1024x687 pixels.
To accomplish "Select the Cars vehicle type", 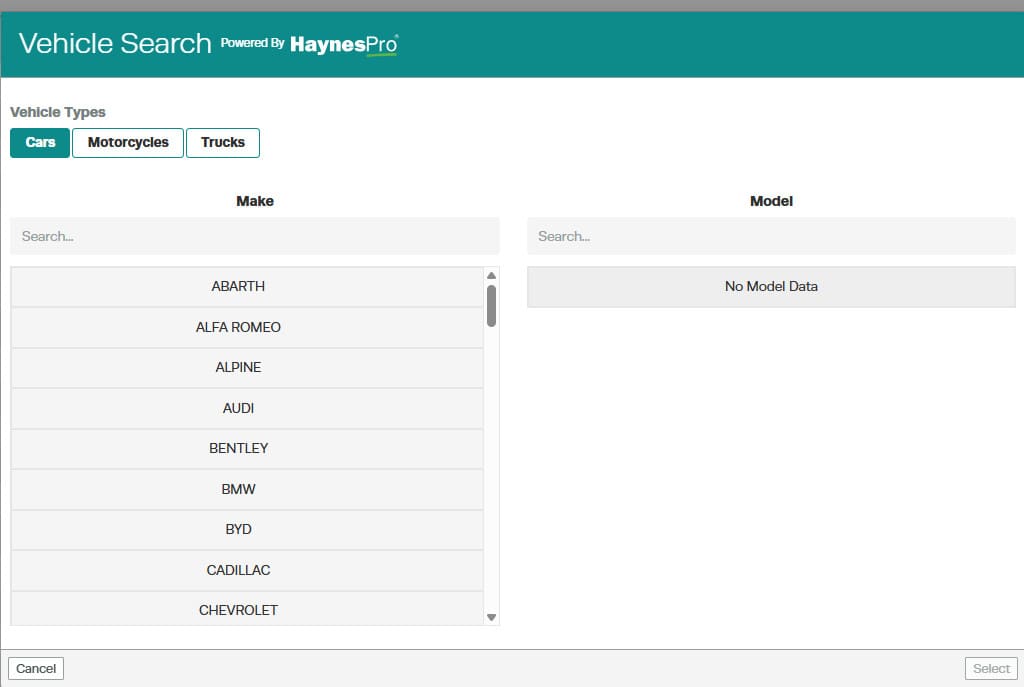I will (x=40, y=142).
